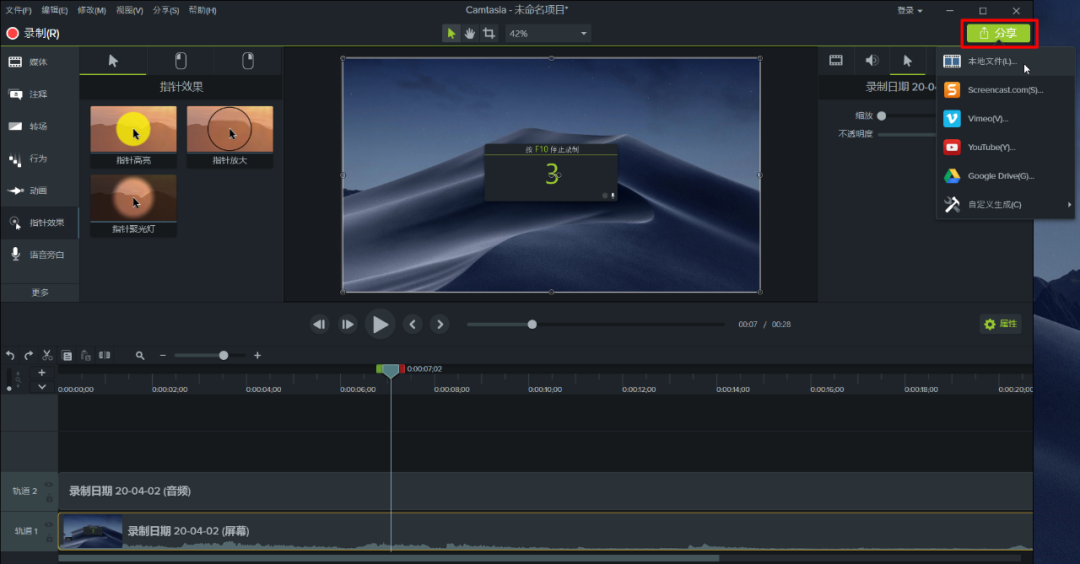Screen dimensions: 1080x564
Task: Open the 语音旁白 voice narration panel
Action: 39,255
